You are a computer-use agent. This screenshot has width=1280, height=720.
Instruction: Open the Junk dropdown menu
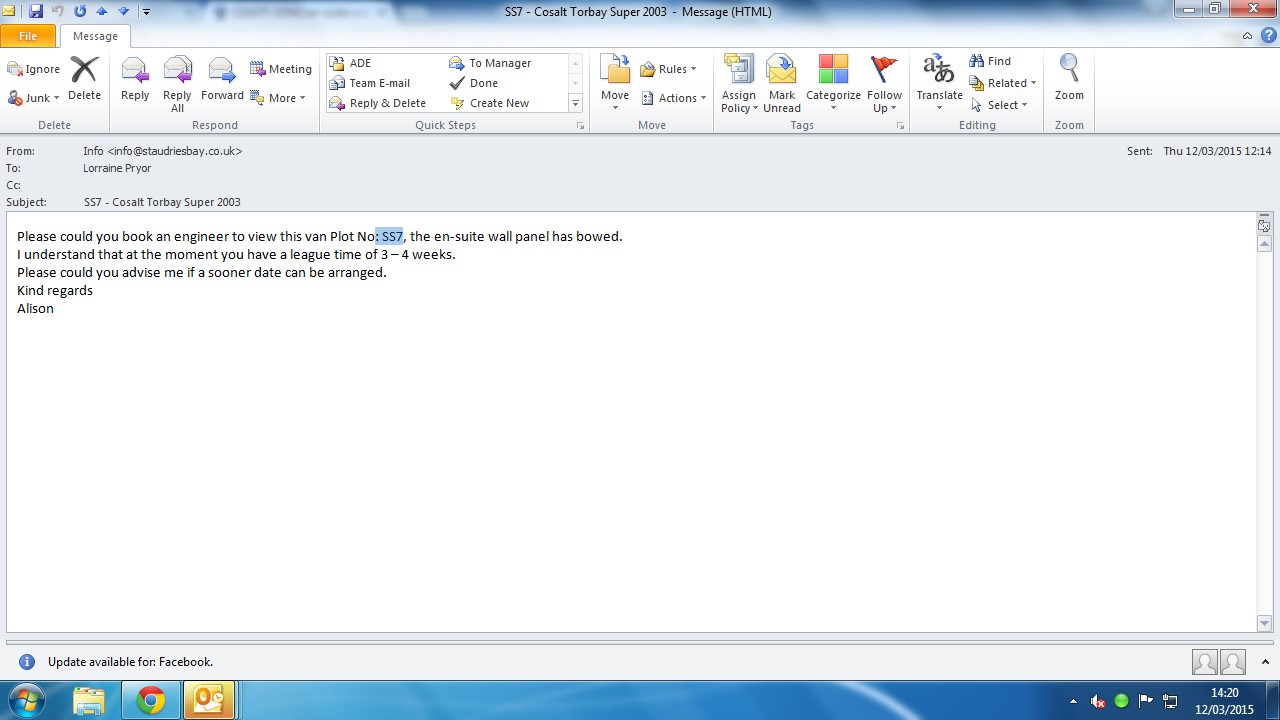coord(34,98)
